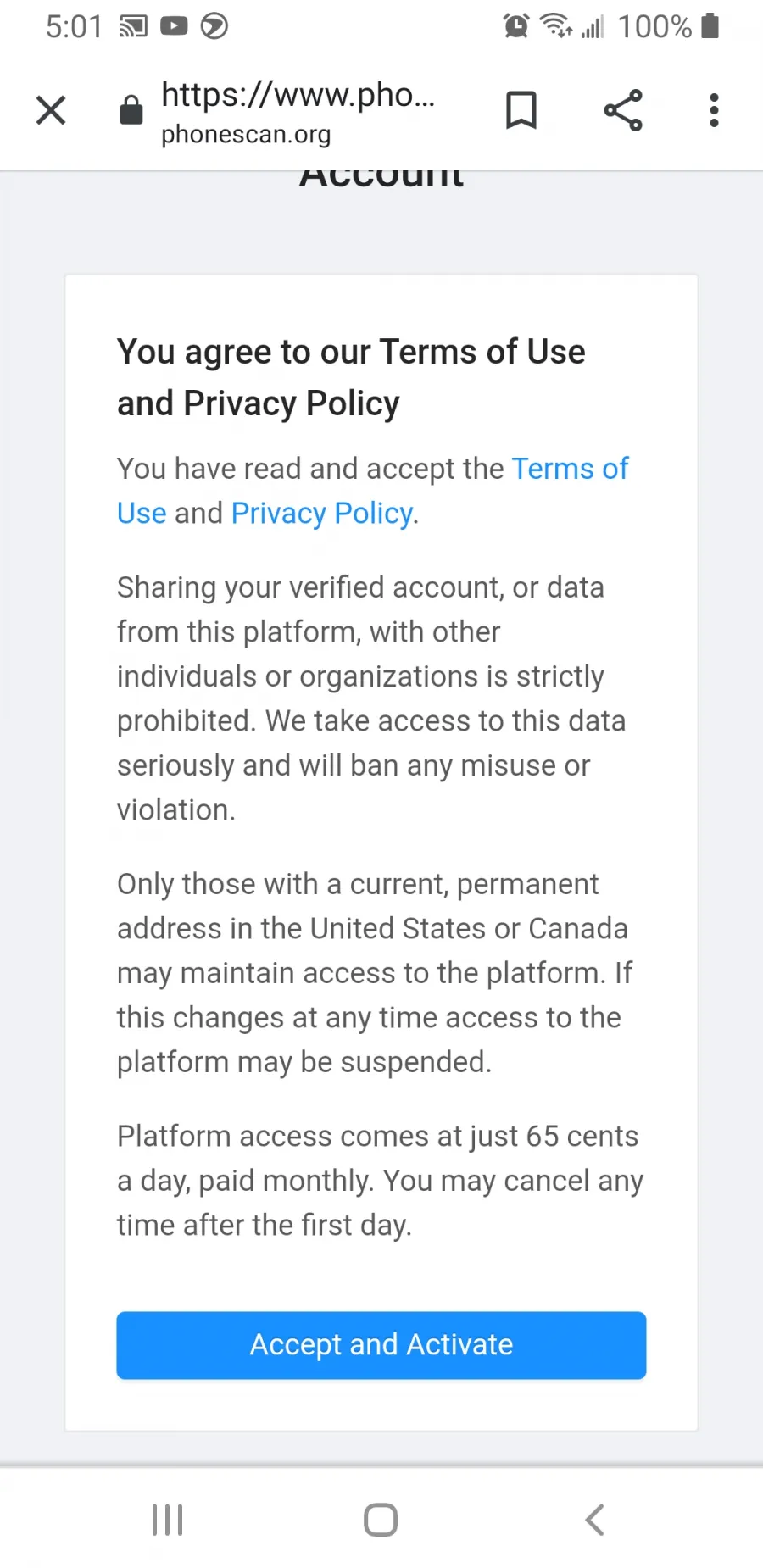Screen dimensions: 763x1568
Task: Bookmark this page with the bookmark icon
Action: point(521,110)
